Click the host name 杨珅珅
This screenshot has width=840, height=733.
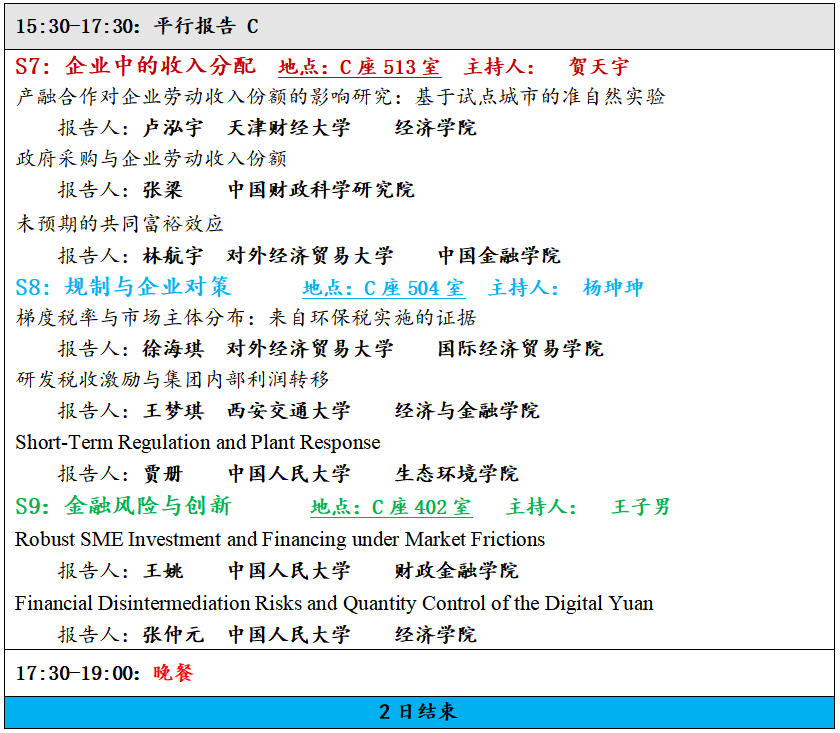click(613, 288)
